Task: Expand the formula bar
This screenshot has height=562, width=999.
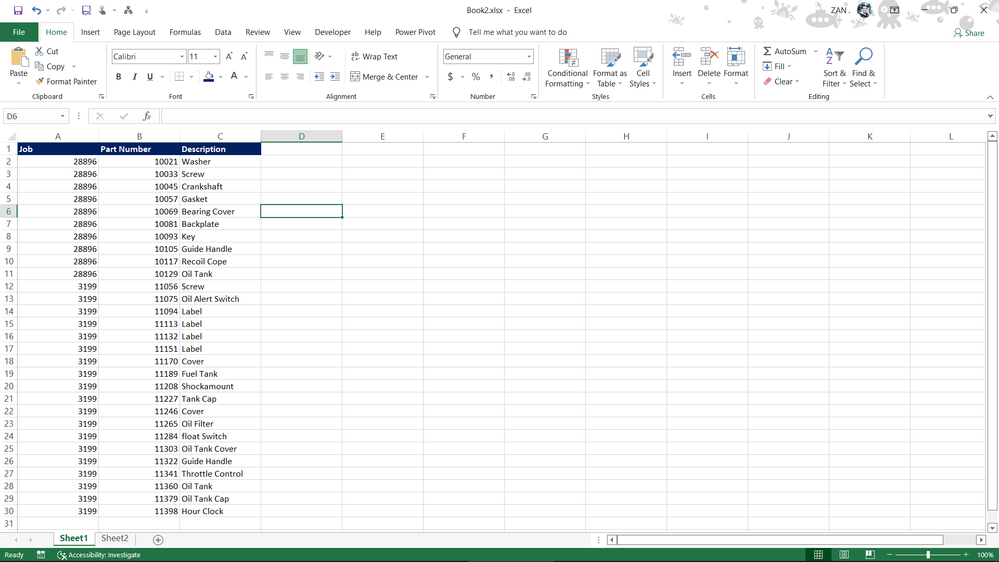Action: point(990,116)
